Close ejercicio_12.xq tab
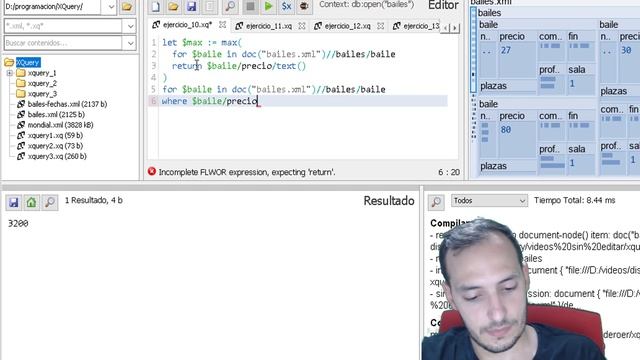 (x=380, y=26)
